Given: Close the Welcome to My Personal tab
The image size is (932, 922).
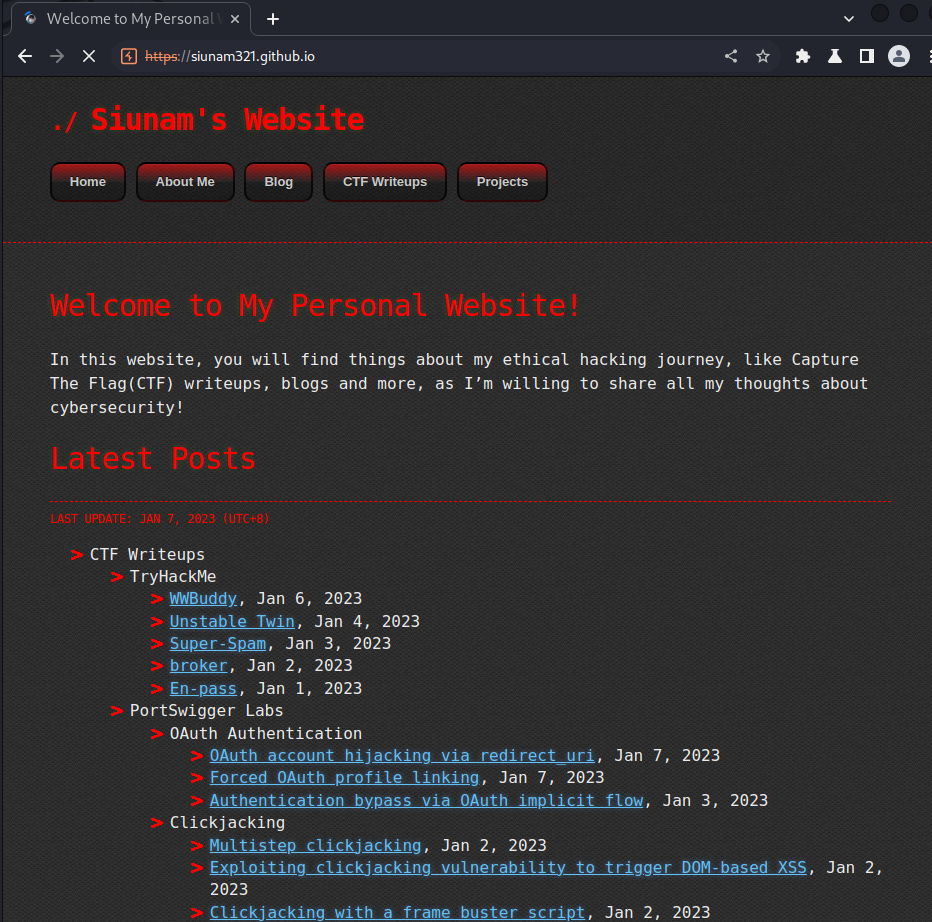Looking at the screenshot, I should pyautogui.click(x=235, y=19).
